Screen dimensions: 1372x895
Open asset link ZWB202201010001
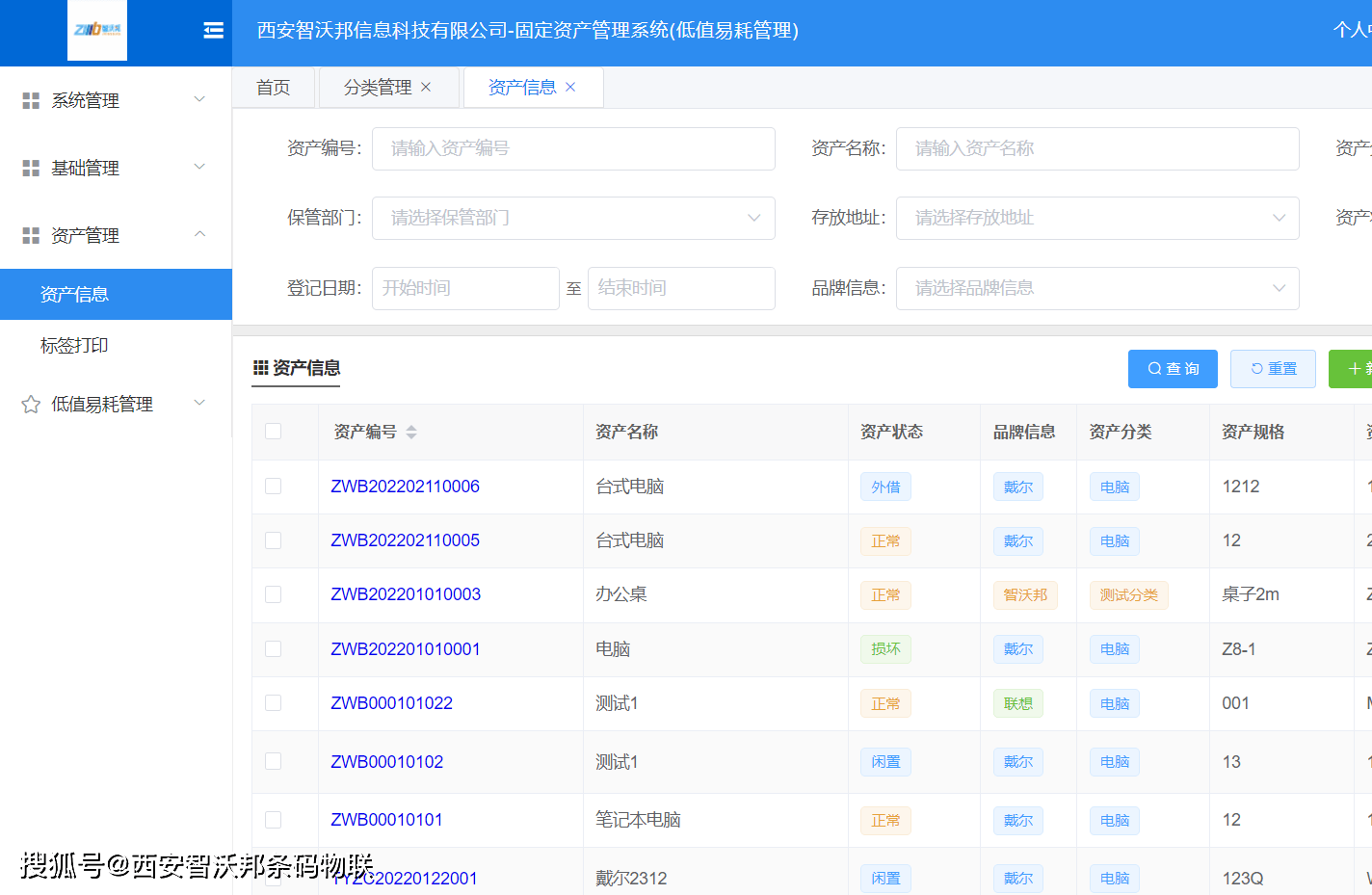[406, 649]
